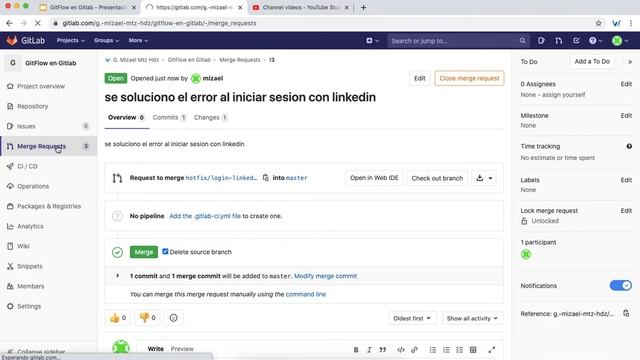Open a new browser tab
This screenshot has height=360, width=640.
pyautogui.click(x=363, y=7)
